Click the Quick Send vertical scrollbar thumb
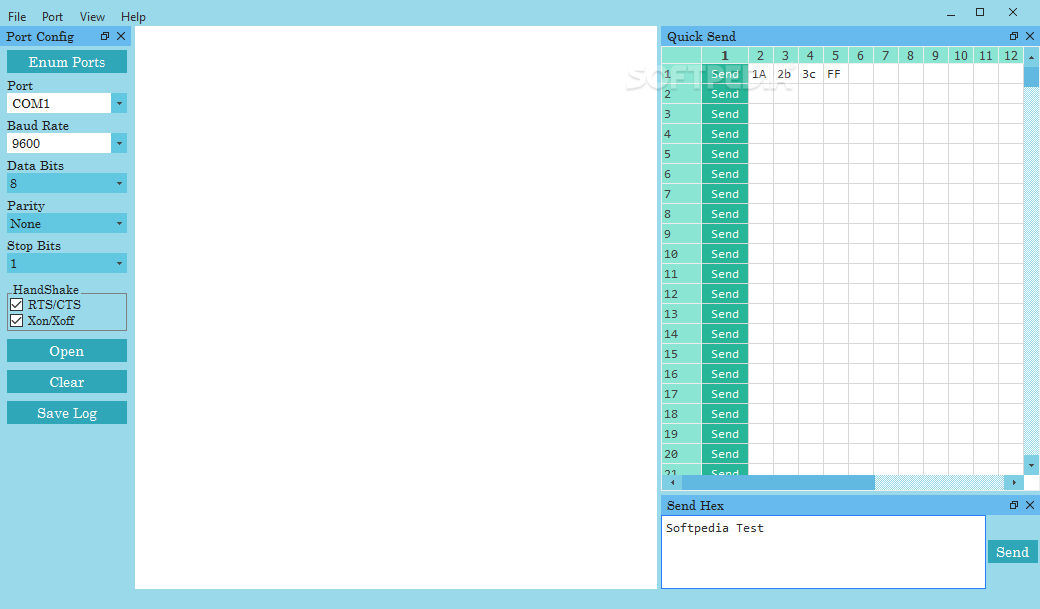The height and width of the screenshot is (609, 1040). point(1031,76)
